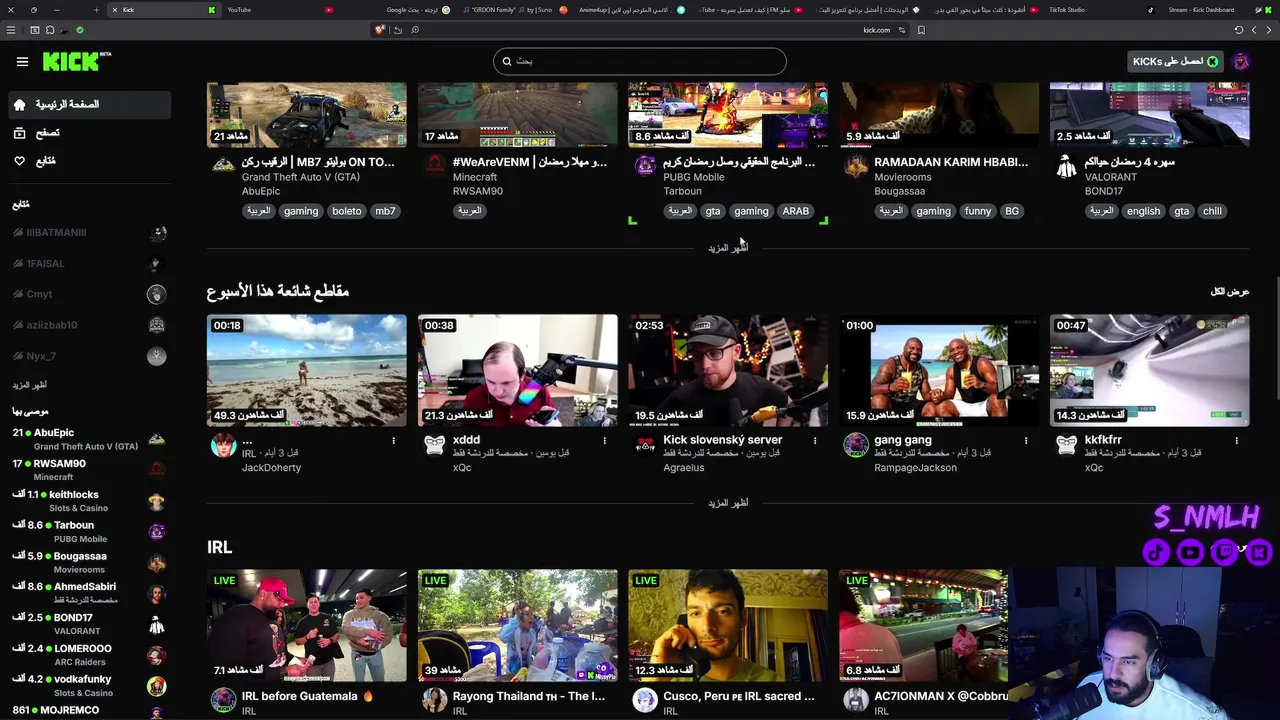This screenshot has width=1280, height=720.
Task: Click the BOND17 avatar in sidebar
Action: pyautogui.click(x=156, y=625)
